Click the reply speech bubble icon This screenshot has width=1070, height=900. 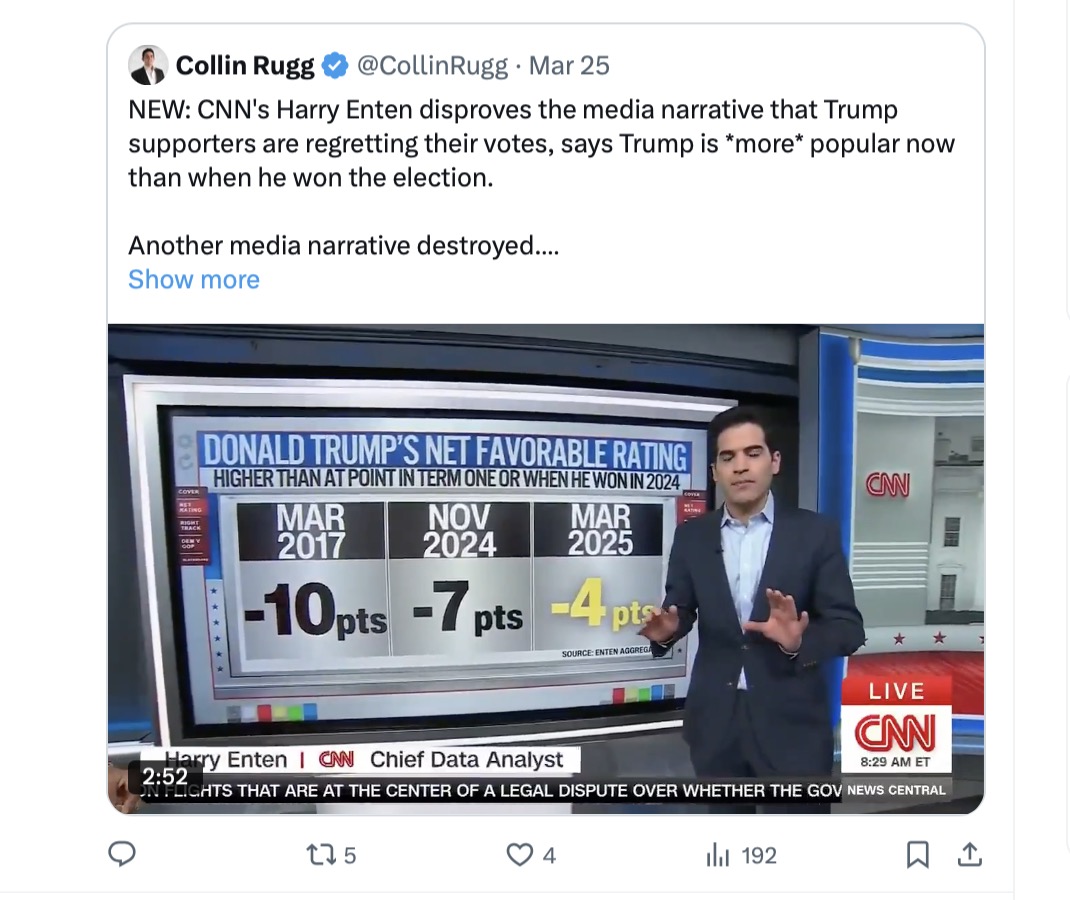pyautogui.click(x=122, y=854)
